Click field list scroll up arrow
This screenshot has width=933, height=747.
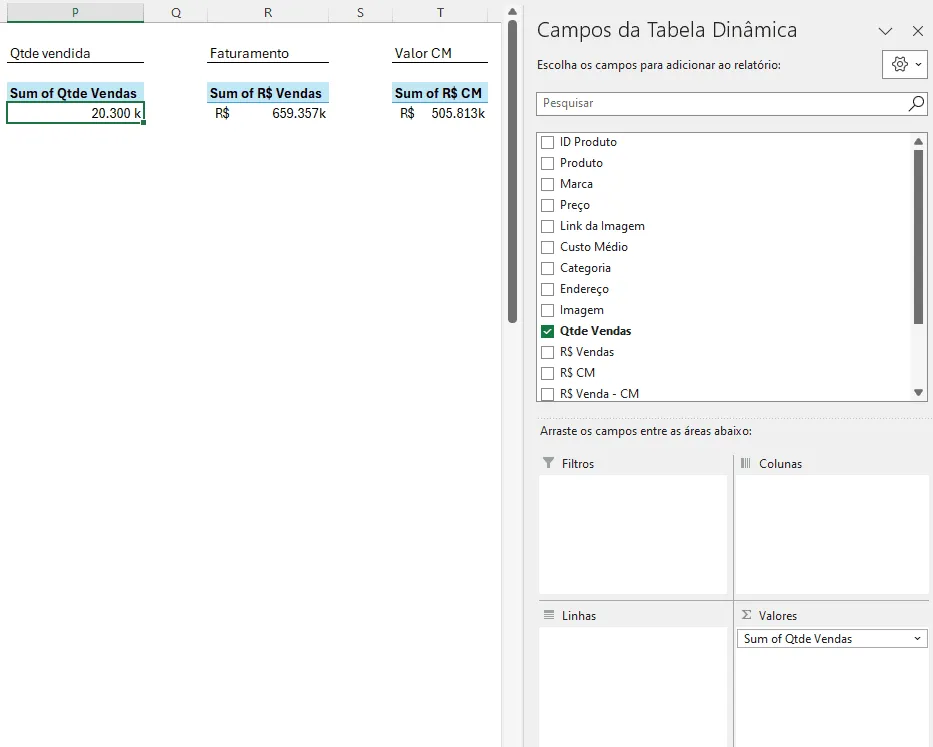click(918, 142)
